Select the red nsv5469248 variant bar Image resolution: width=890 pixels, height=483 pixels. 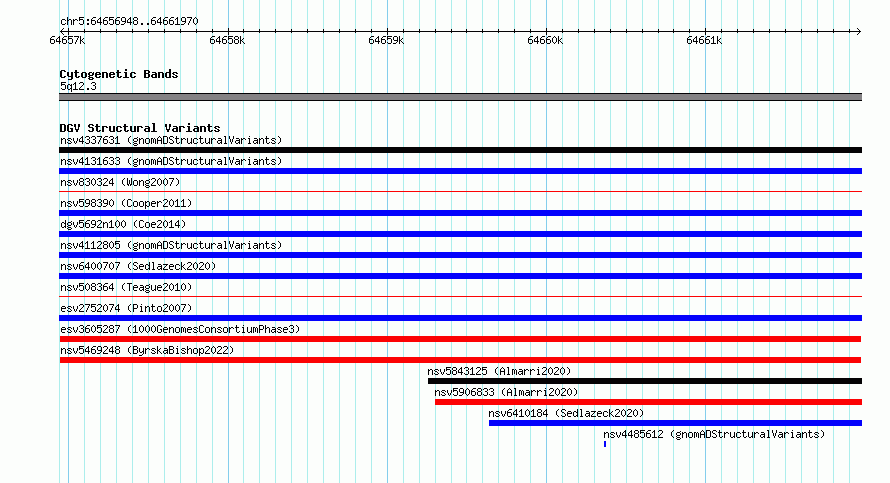[460, 360]
